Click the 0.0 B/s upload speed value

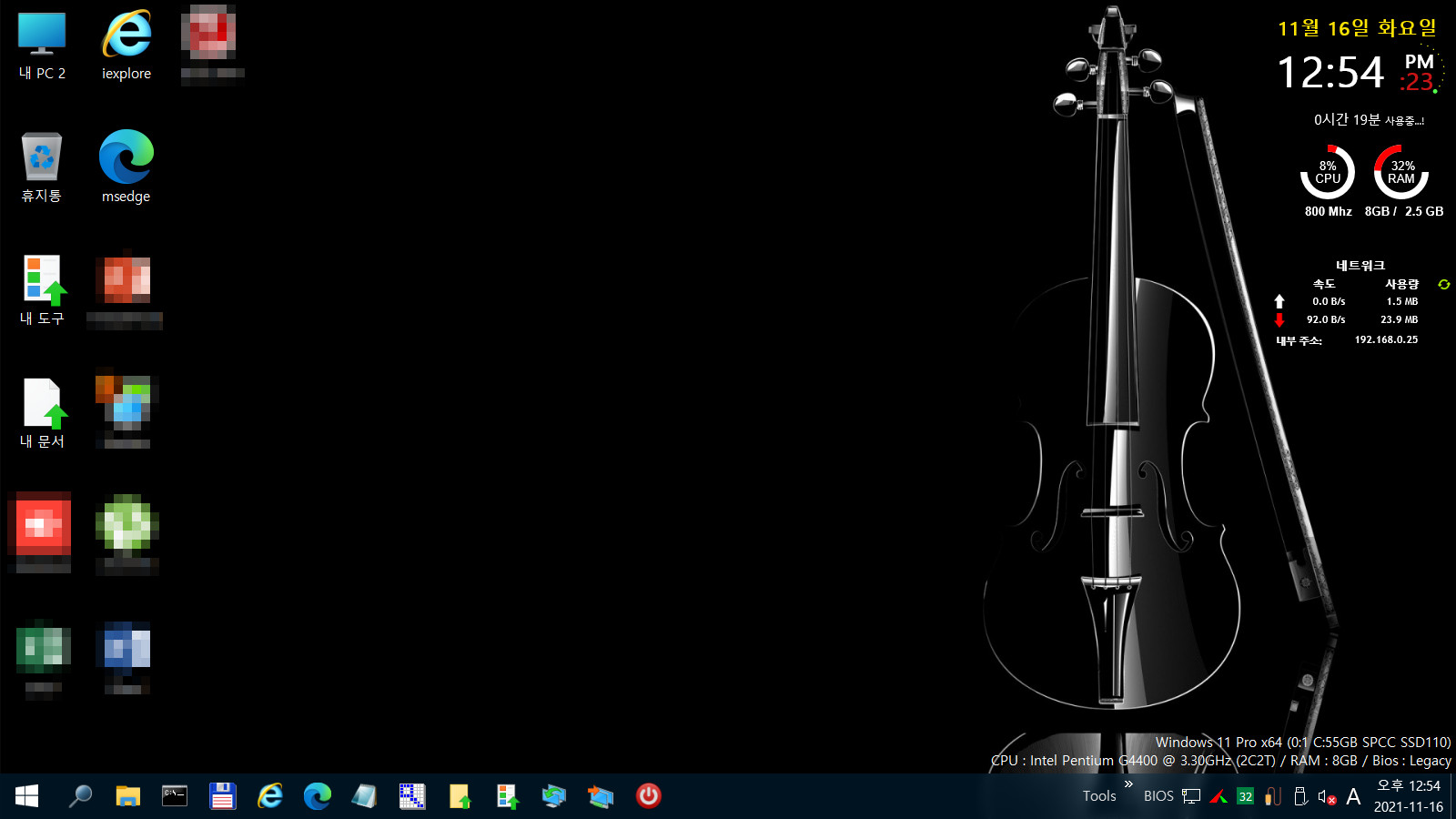pyautogui.click(x=1329, y=301)
